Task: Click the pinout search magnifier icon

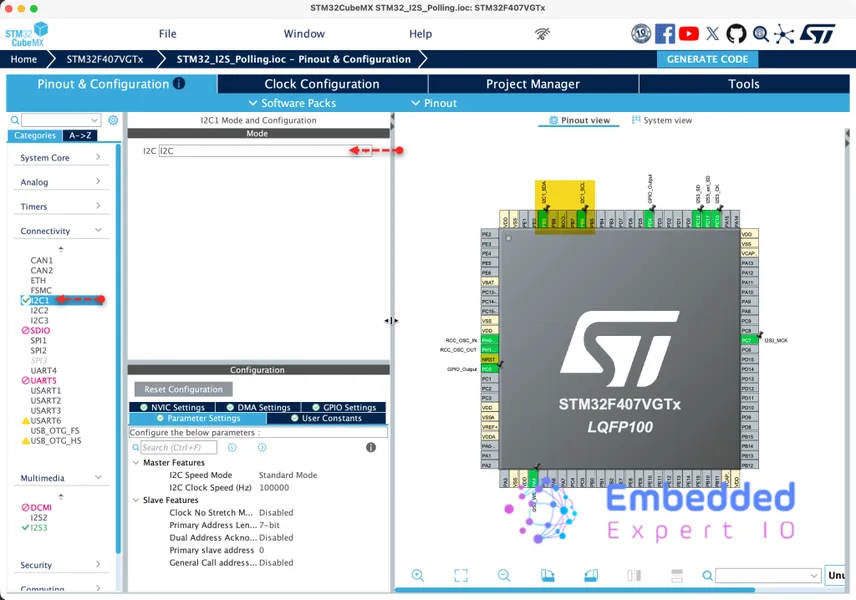Action: [x=707, y=575]
